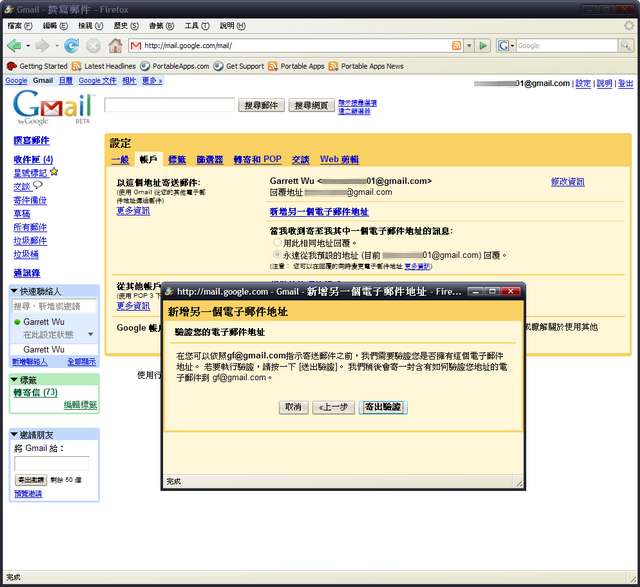Open the 撰寫郵件 compose link

31,140
